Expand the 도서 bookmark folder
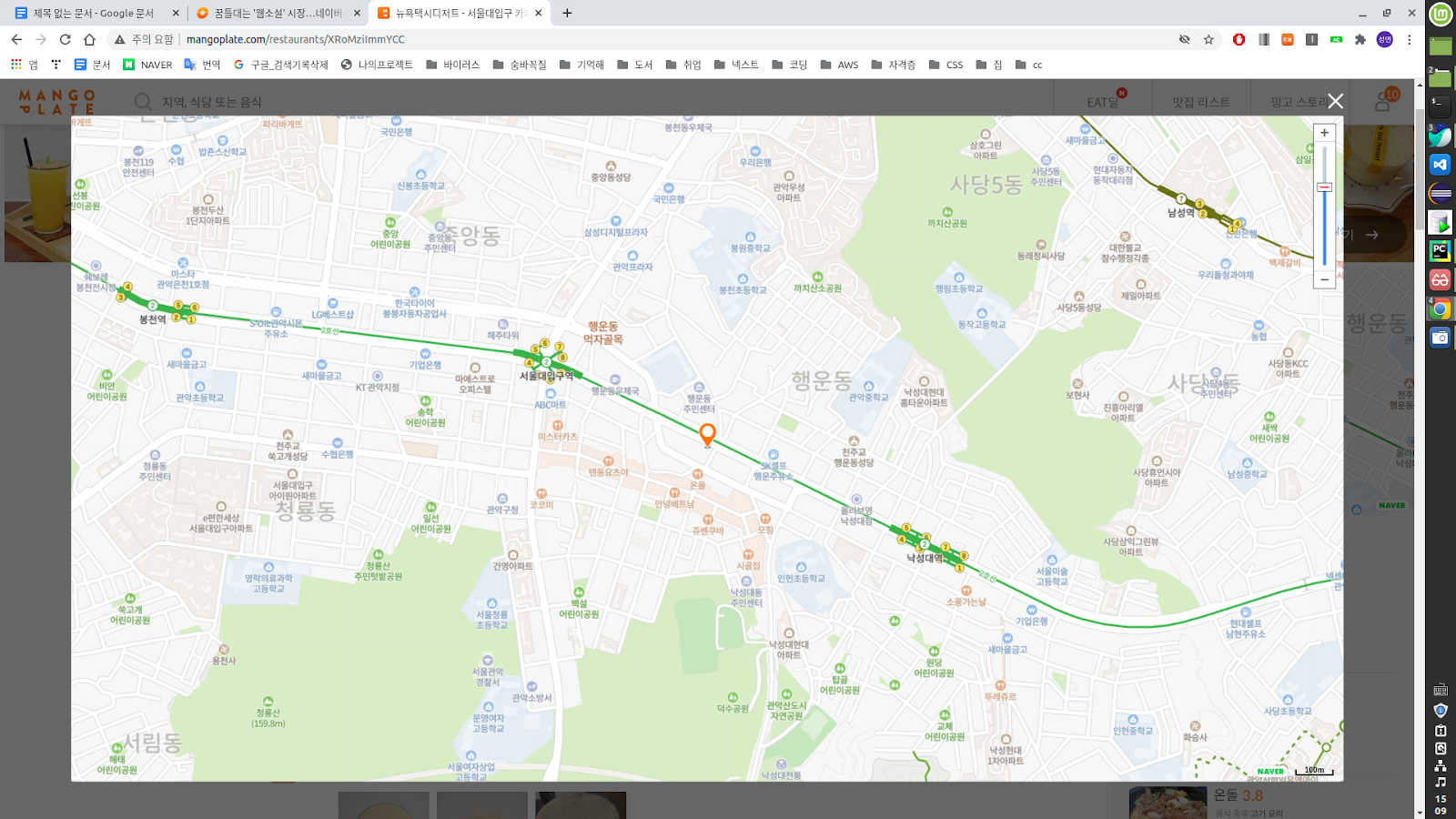 pyautogui.click(x=634, y=65)
